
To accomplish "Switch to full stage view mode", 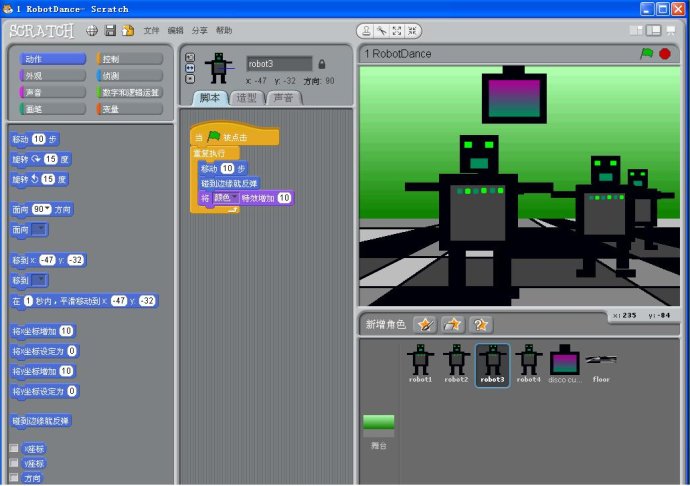I will [653, 30].
